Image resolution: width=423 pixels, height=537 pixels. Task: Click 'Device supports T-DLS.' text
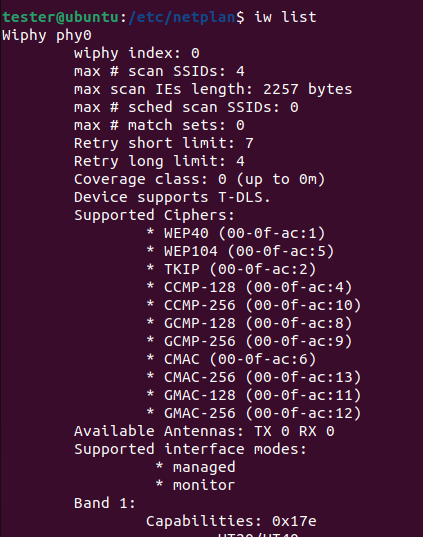pyautogui.click(x=172, y=197)
